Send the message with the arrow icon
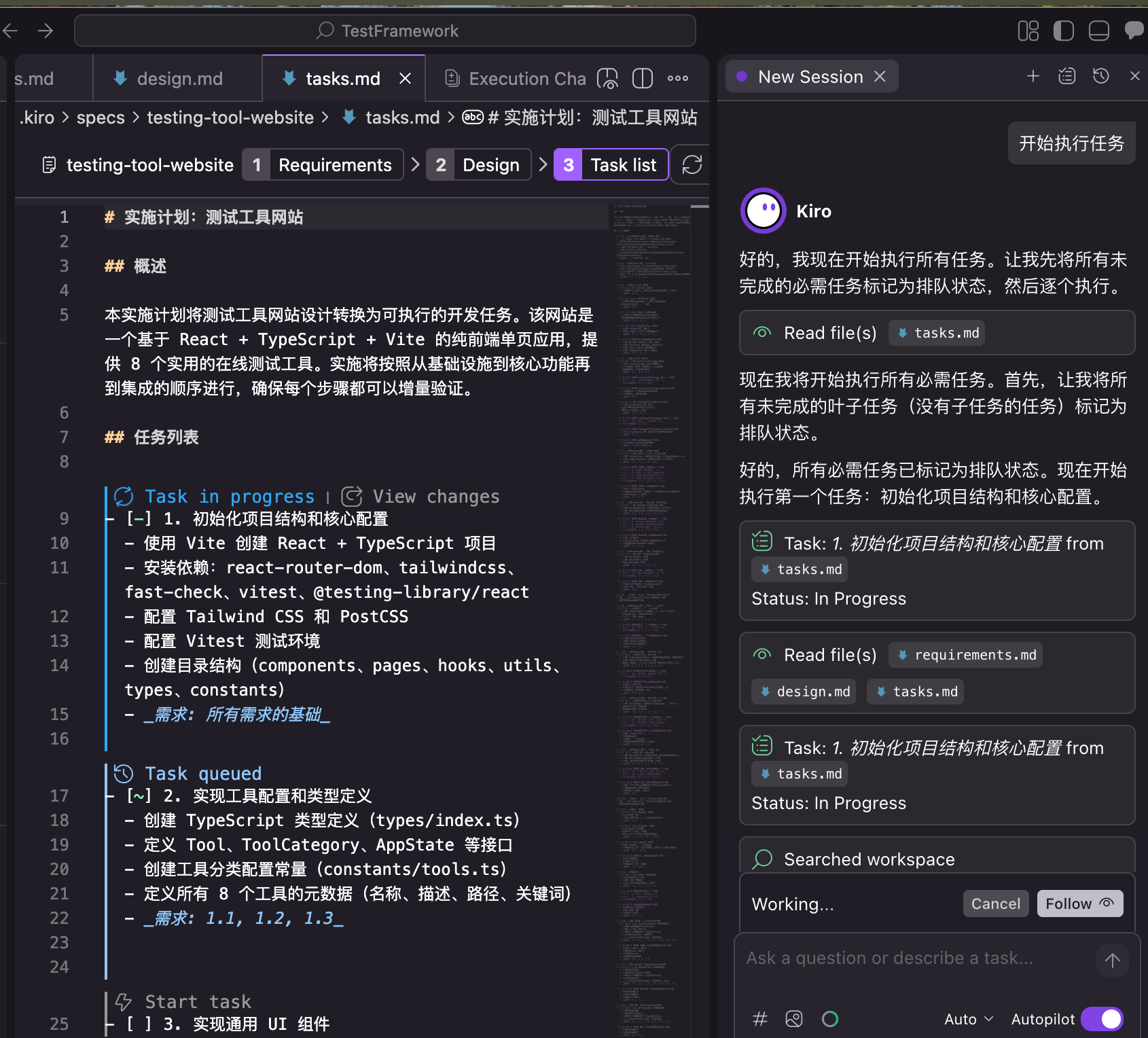 tap(1112, 961)
